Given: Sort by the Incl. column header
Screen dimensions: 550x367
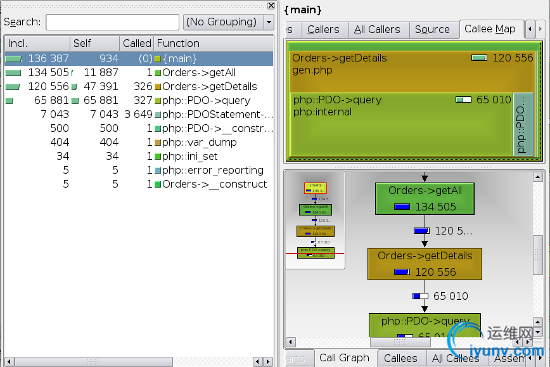Looking at the screenshot, I should 37,43.
